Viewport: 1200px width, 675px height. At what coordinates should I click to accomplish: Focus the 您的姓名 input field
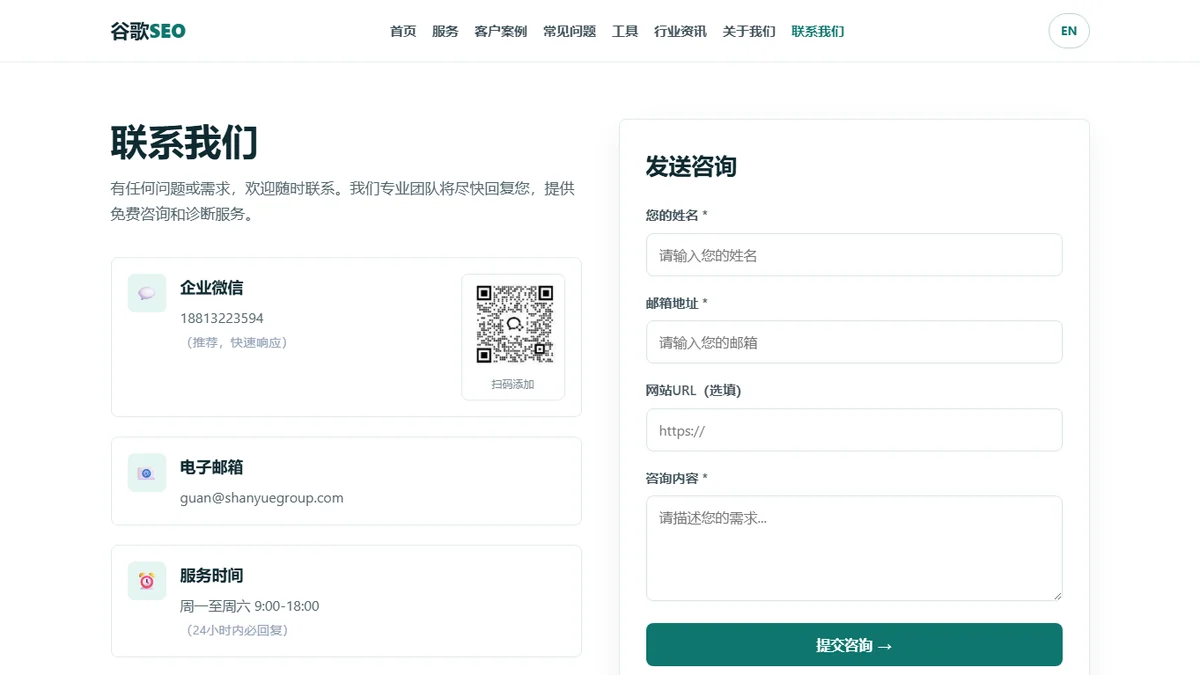[x=854, y=255]
